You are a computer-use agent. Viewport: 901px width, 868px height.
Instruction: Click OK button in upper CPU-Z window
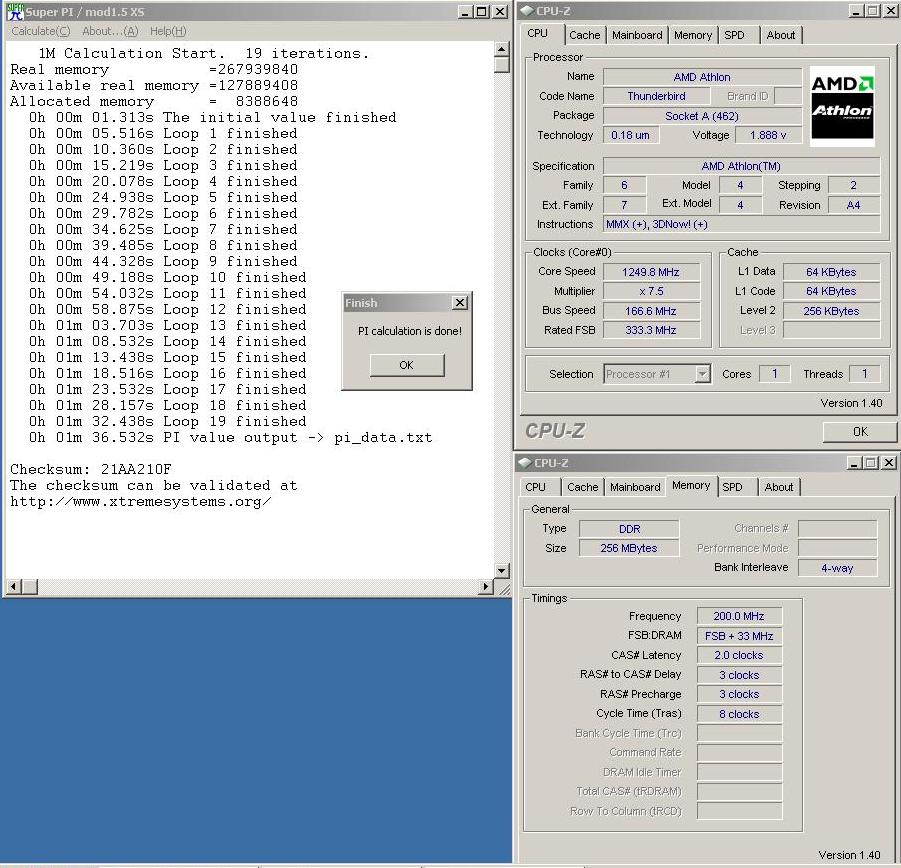tap(860, 431)
